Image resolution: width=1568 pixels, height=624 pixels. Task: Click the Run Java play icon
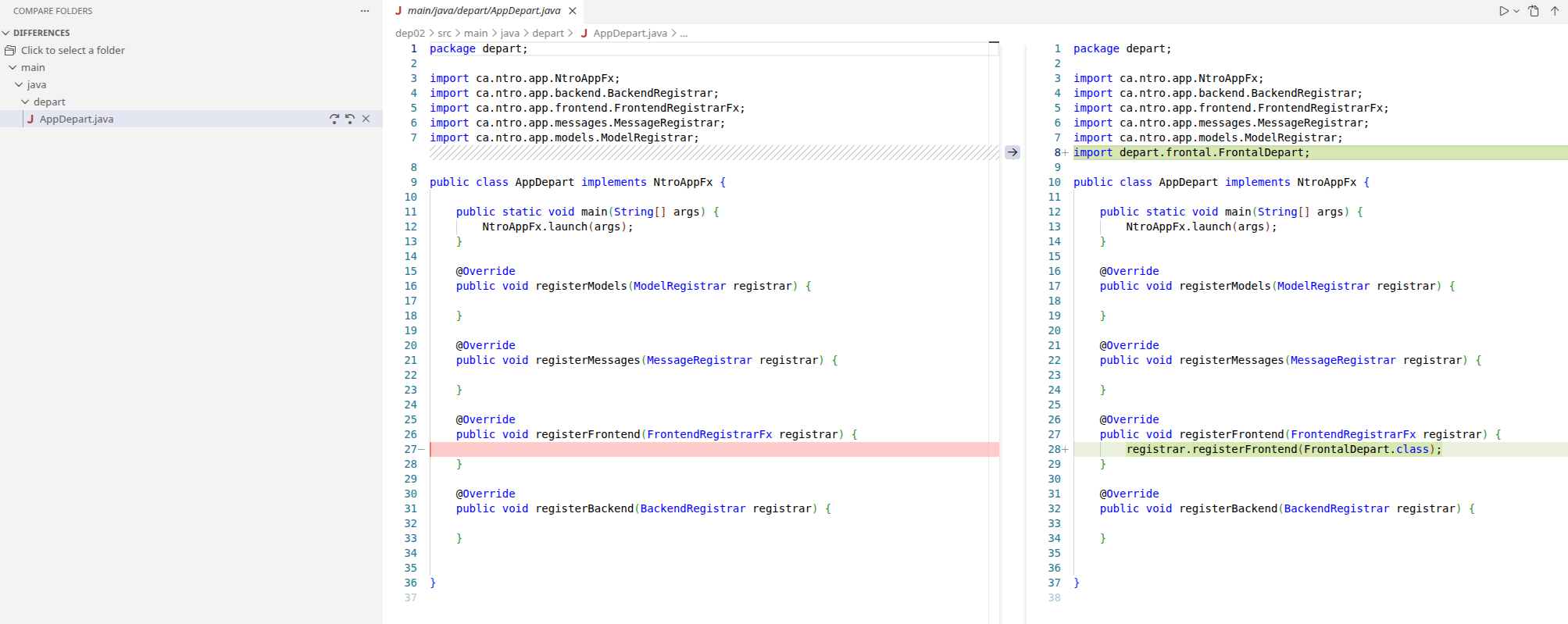click(x=1503, y=11)
